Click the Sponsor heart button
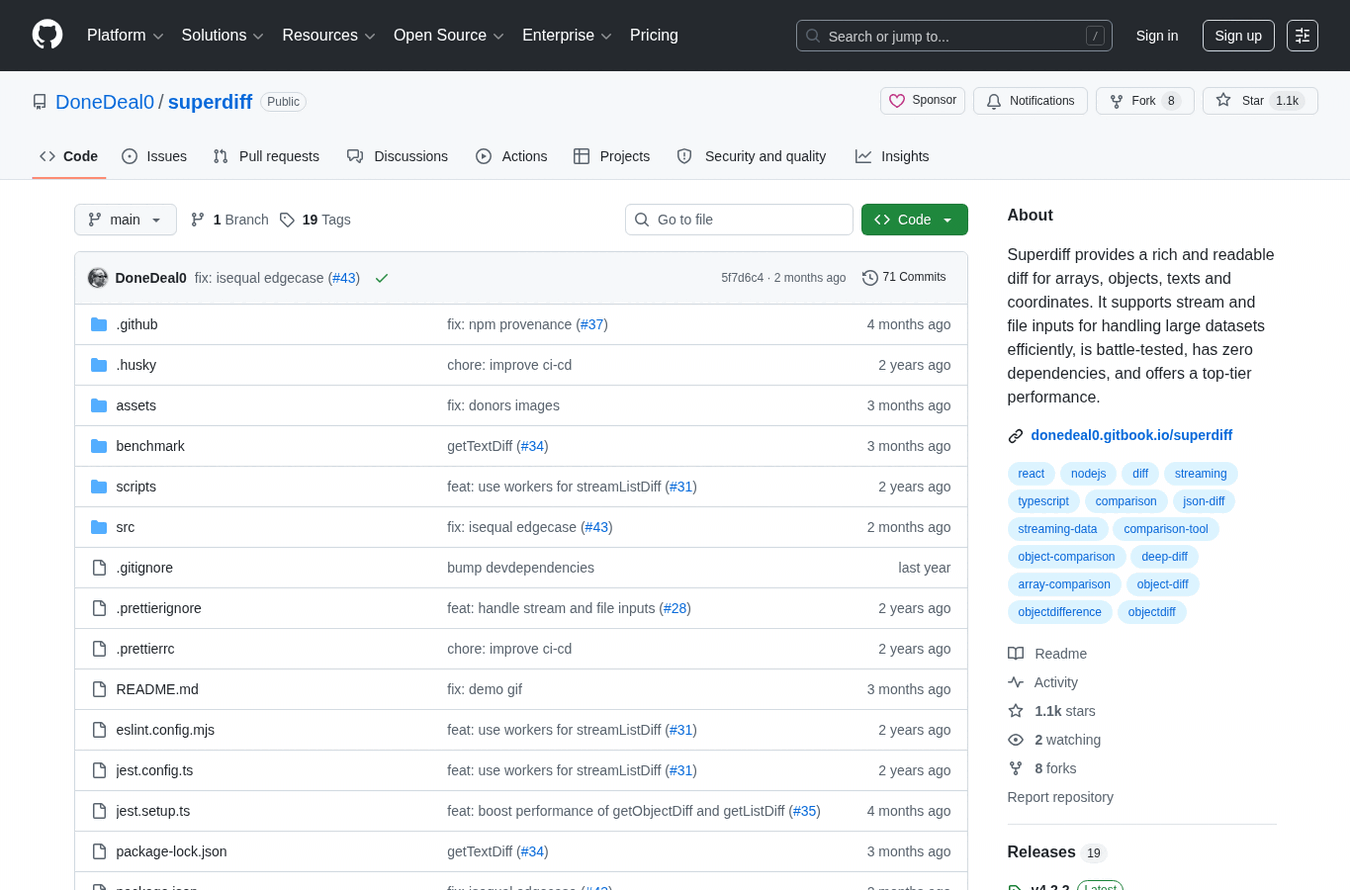1350x890 pixels. pos(922,101)
